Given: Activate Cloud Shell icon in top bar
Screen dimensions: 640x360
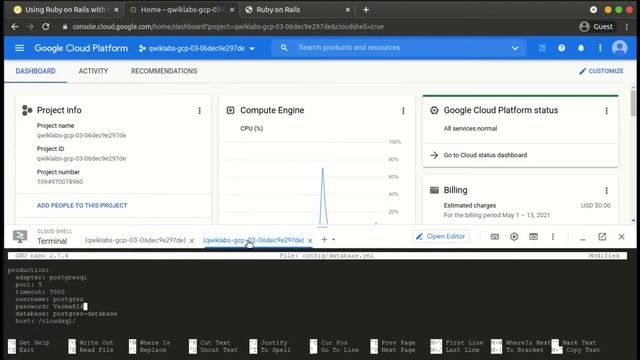Looking at the screenshot, I should point(542,48).
